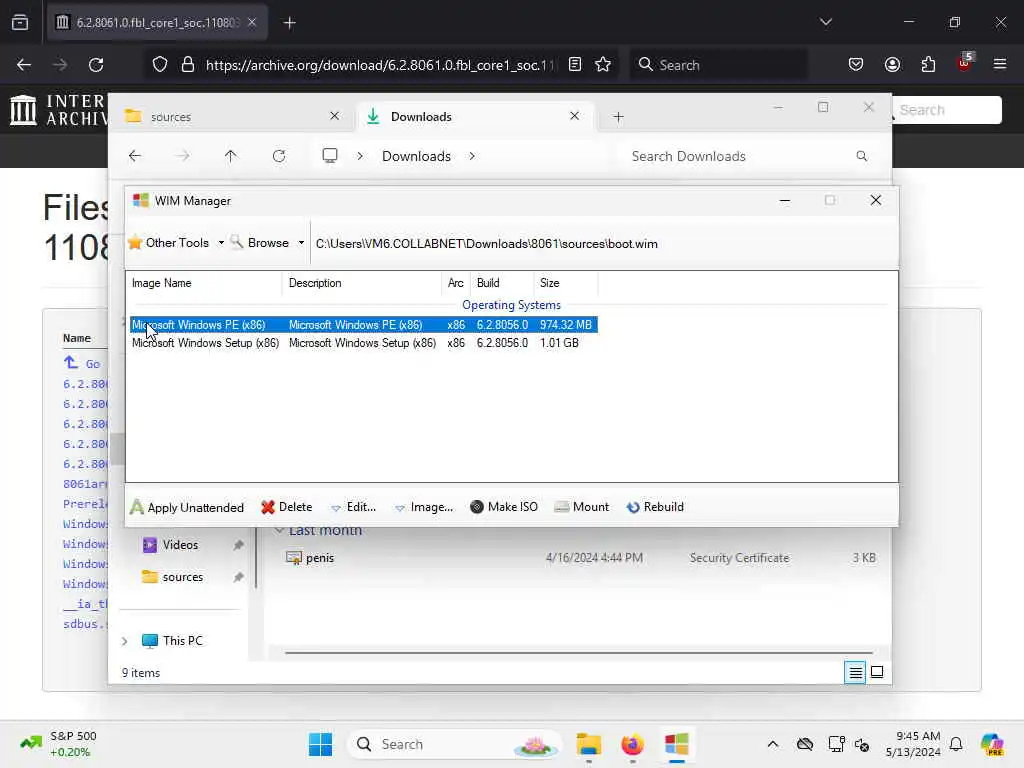
Task: Click Downloads in the address breadcrumb
Action: coord(416,156)
